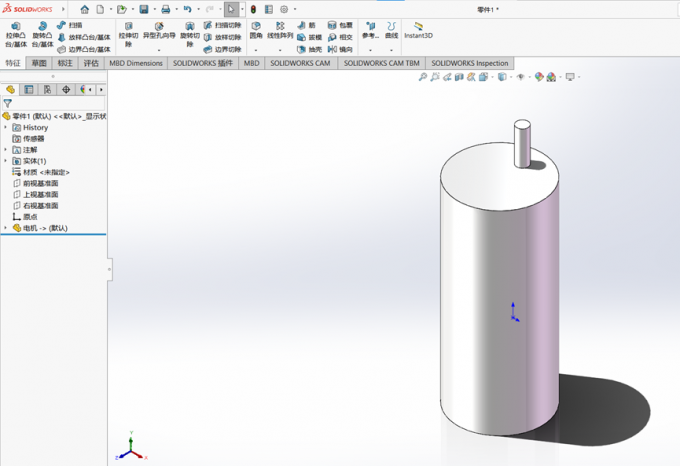Select the 拉伸切除 extruded cut tool
This screenshot has height=466, width=680.
(128, 35)
